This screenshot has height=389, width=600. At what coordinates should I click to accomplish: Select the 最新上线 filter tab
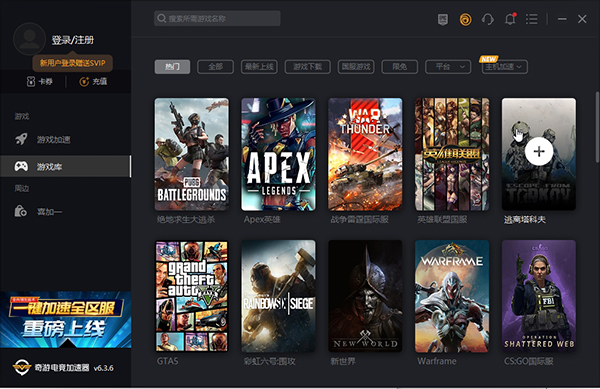[259, 67]
